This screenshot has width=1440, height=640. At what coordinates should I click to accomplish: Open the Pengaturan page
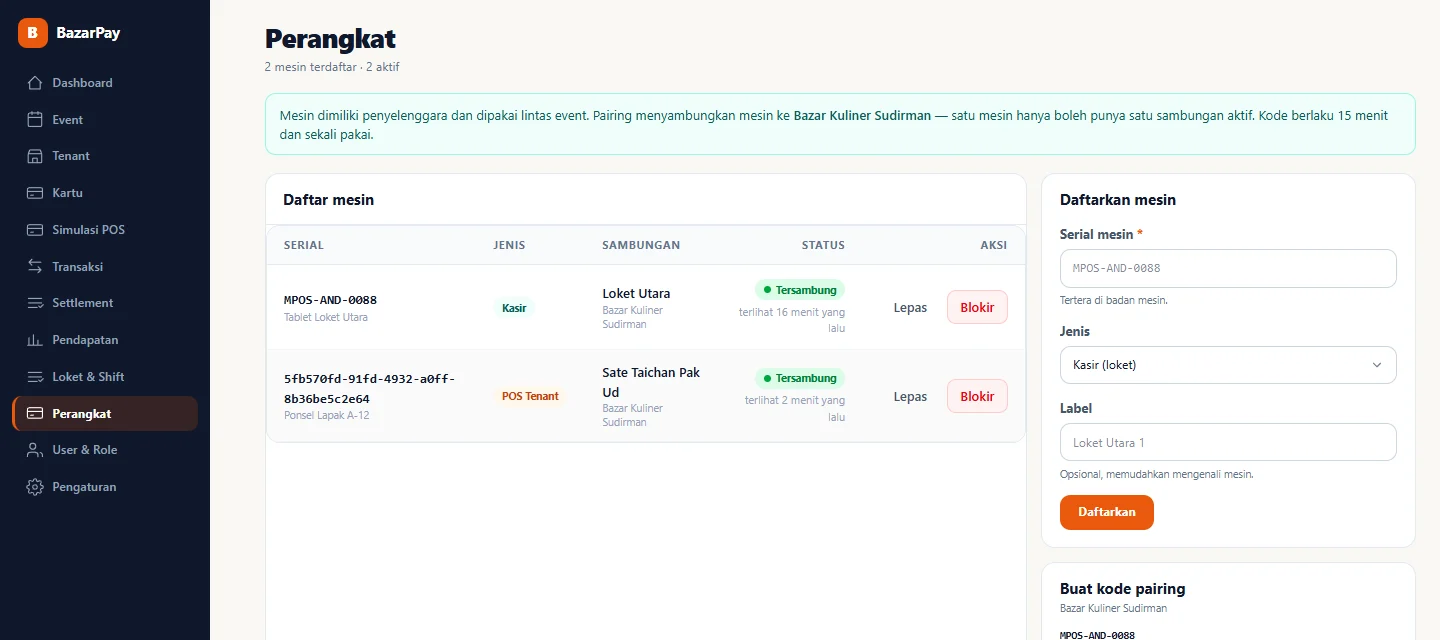[105, 487]
